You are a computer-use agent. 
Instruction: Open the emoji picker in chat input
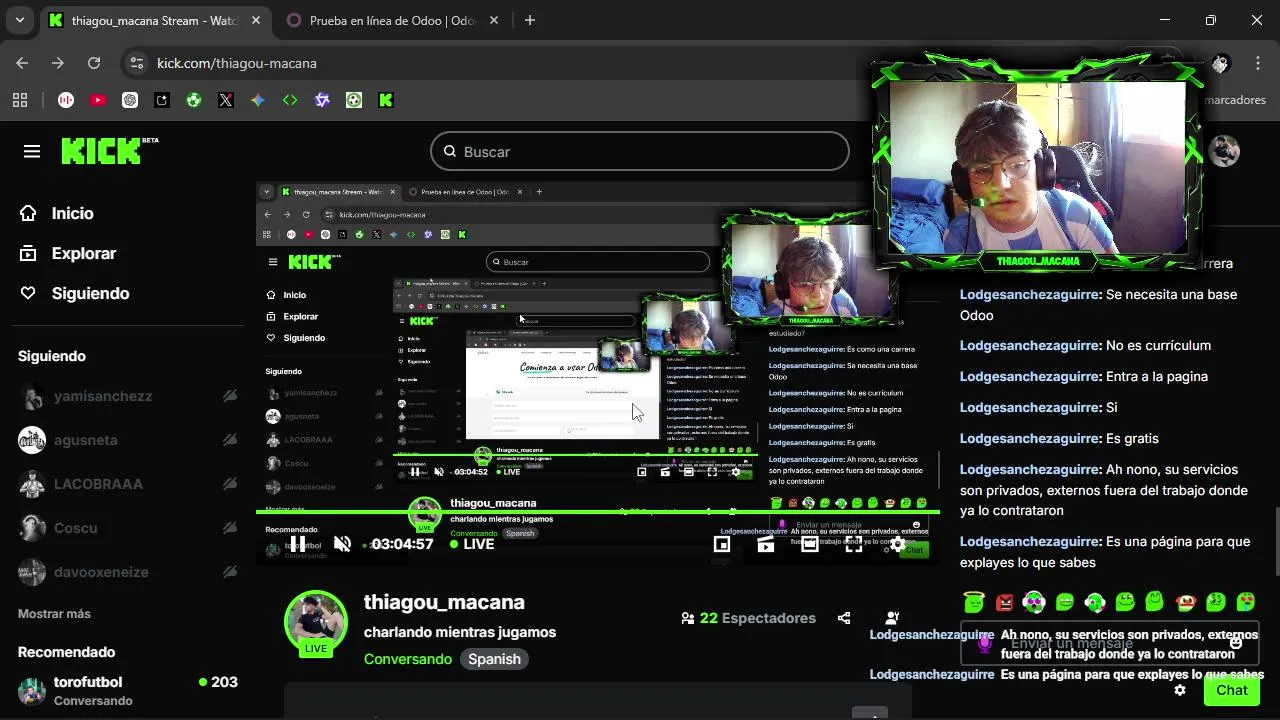tap(1236, 643)
